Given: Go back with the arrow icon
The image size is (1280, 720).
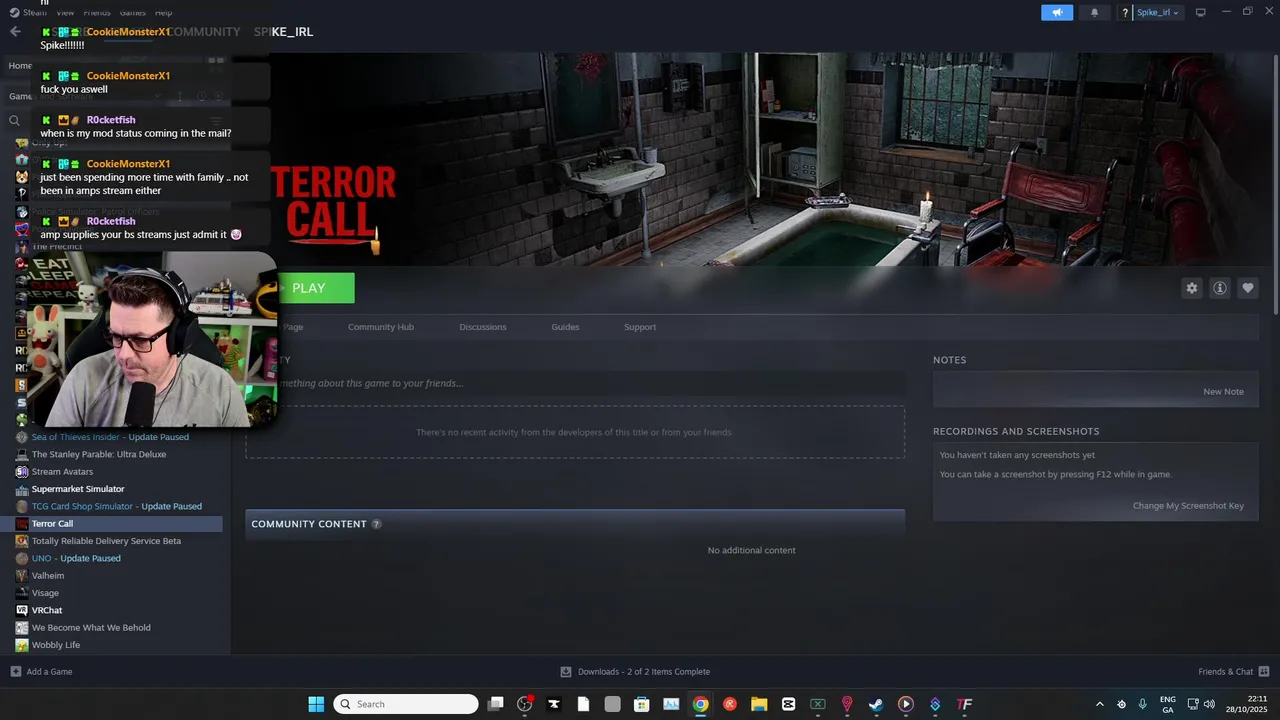Looking at the screenshot, I should pos(15,32).
